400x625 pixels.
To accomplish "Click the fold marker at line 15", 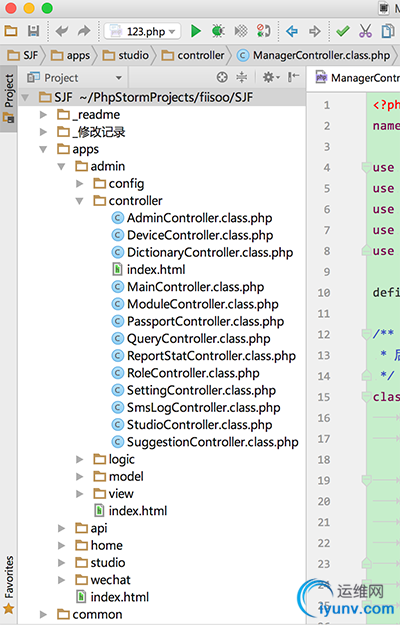I will point(366,397).
